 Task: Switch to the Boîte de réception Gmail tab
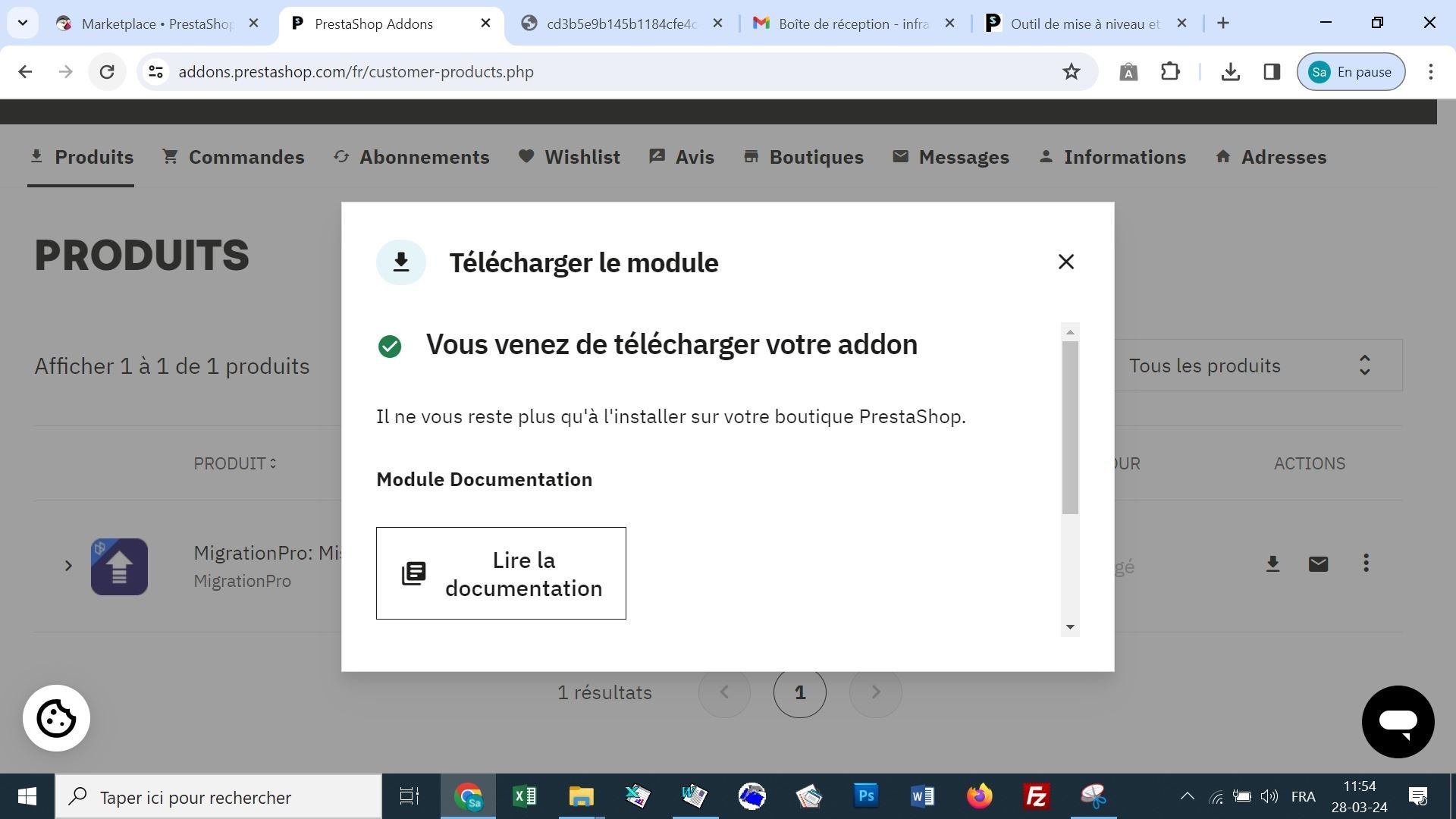coord(853,24)
